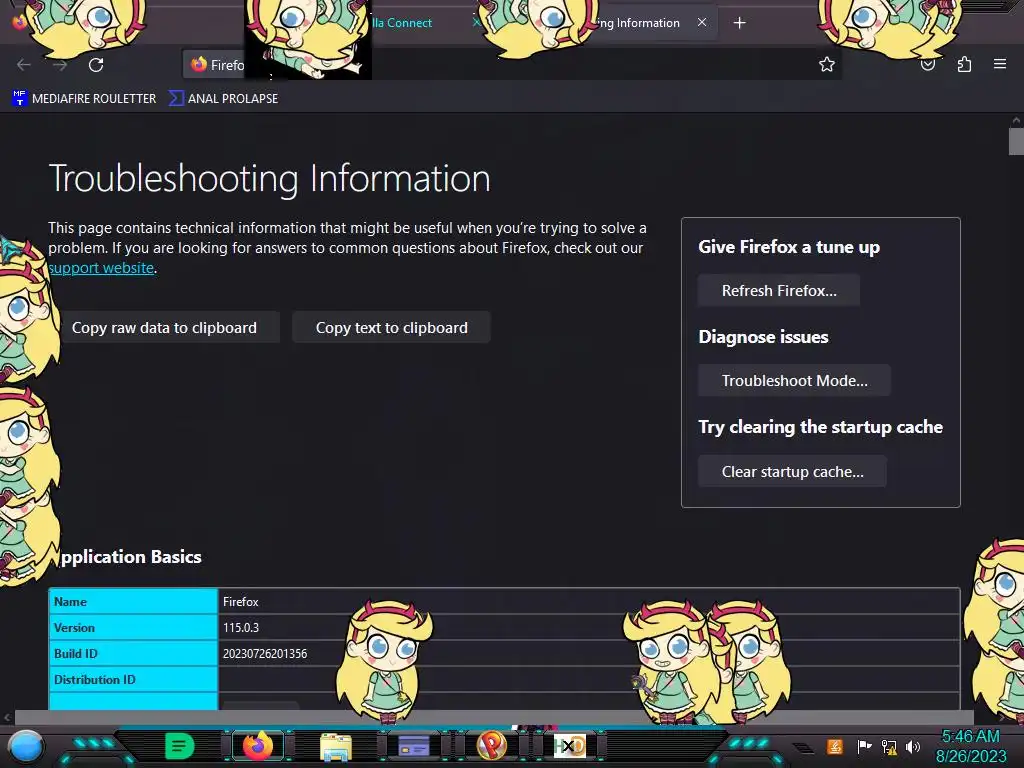The image size is (1024, 768).
Task: Open the Java update tray icon
Action: tap(835, 746)
